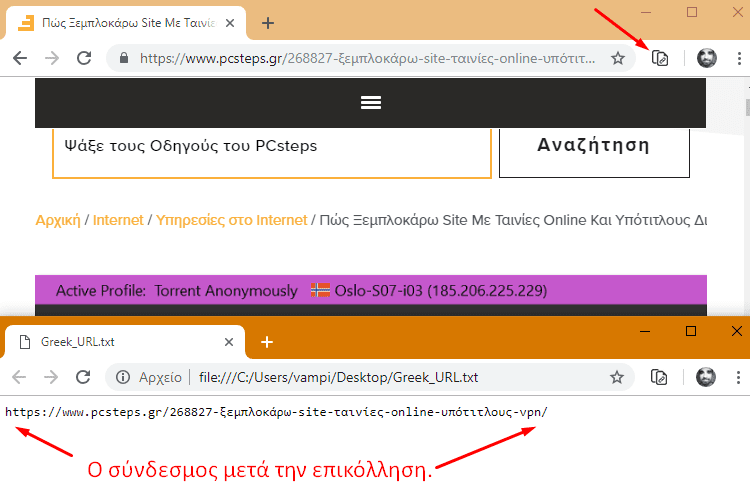This screenshot has width=750, height=500.
Task: Click the info icon beside Αρχείο
Action: click(x=123, y=378)
